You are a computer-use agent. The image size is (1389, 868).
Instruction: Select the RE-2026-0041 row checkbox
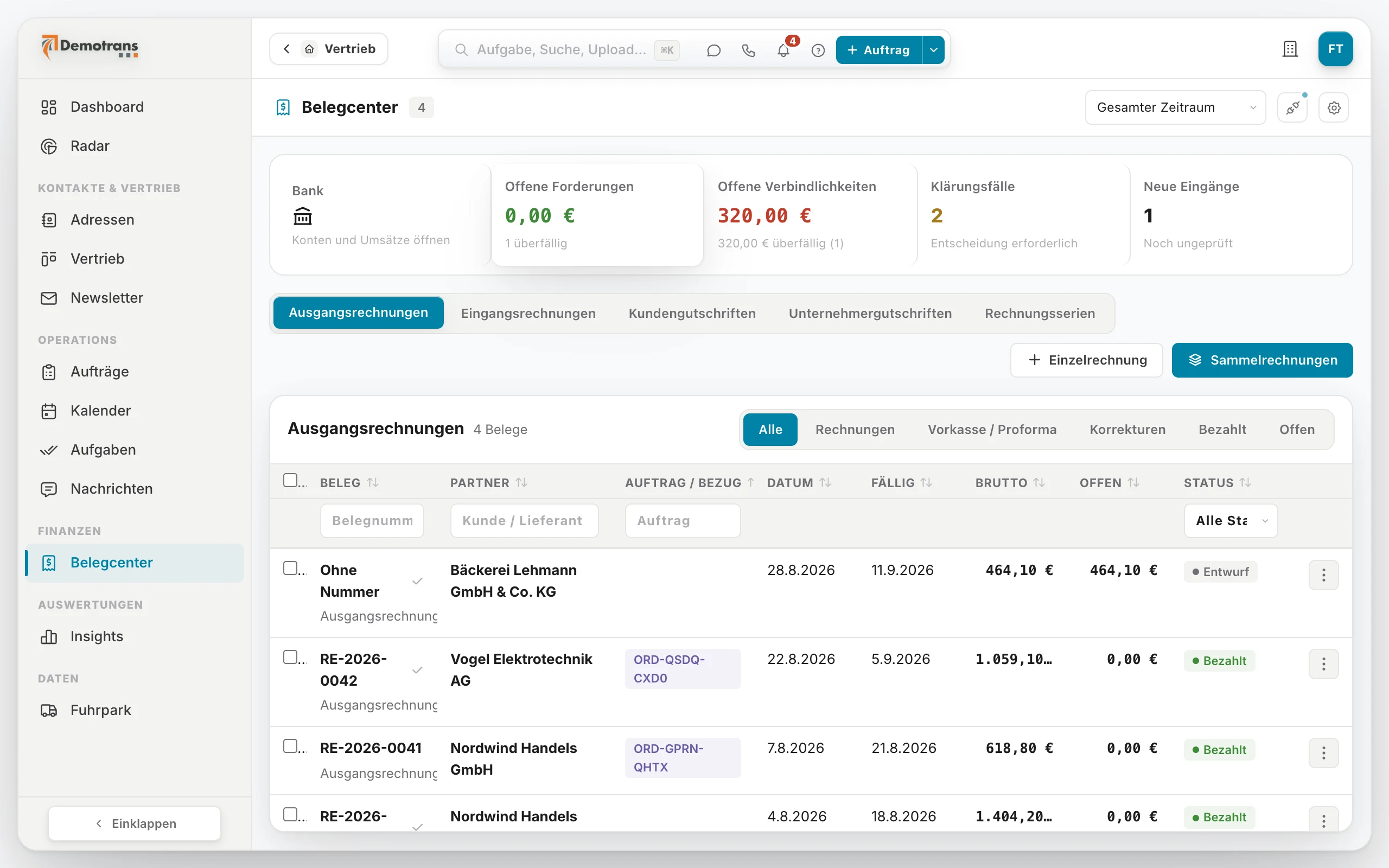pyautogui.click(x=290, y=746)
